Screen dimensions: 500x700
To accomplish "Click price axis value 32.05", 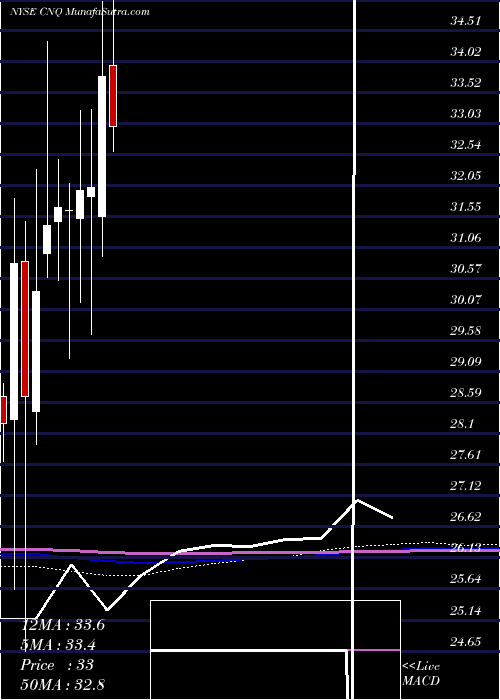I will (x=465, y=176).
